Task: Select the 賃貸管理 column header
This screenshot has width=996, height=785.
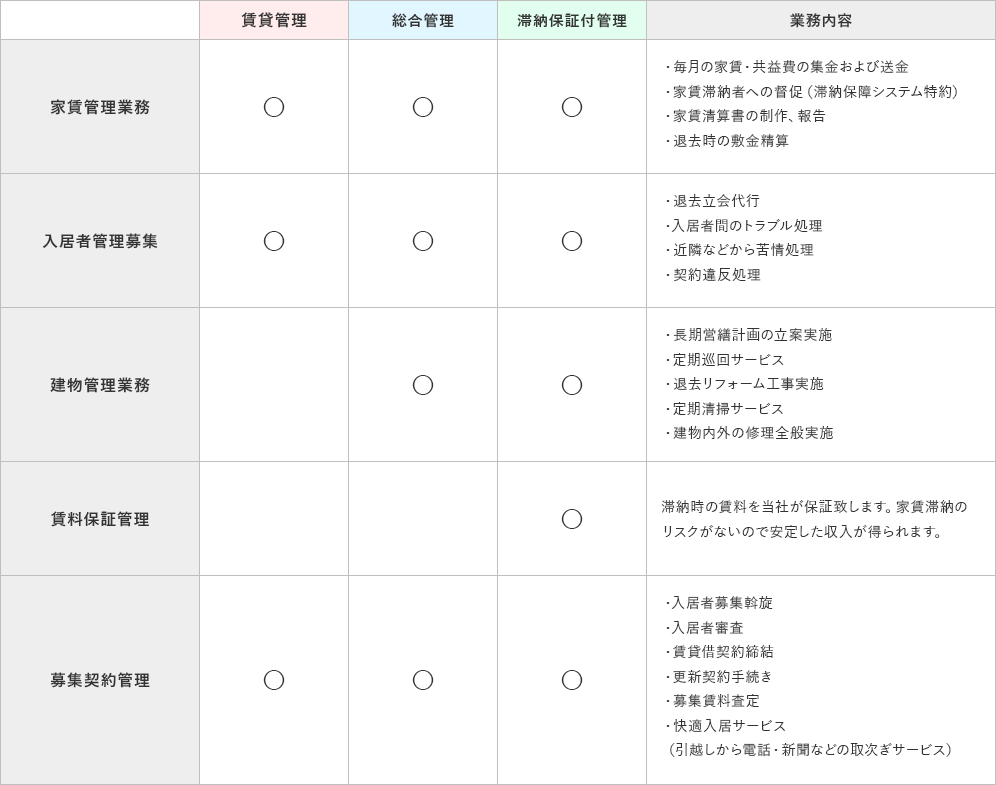Action: (x=274, y=20)
